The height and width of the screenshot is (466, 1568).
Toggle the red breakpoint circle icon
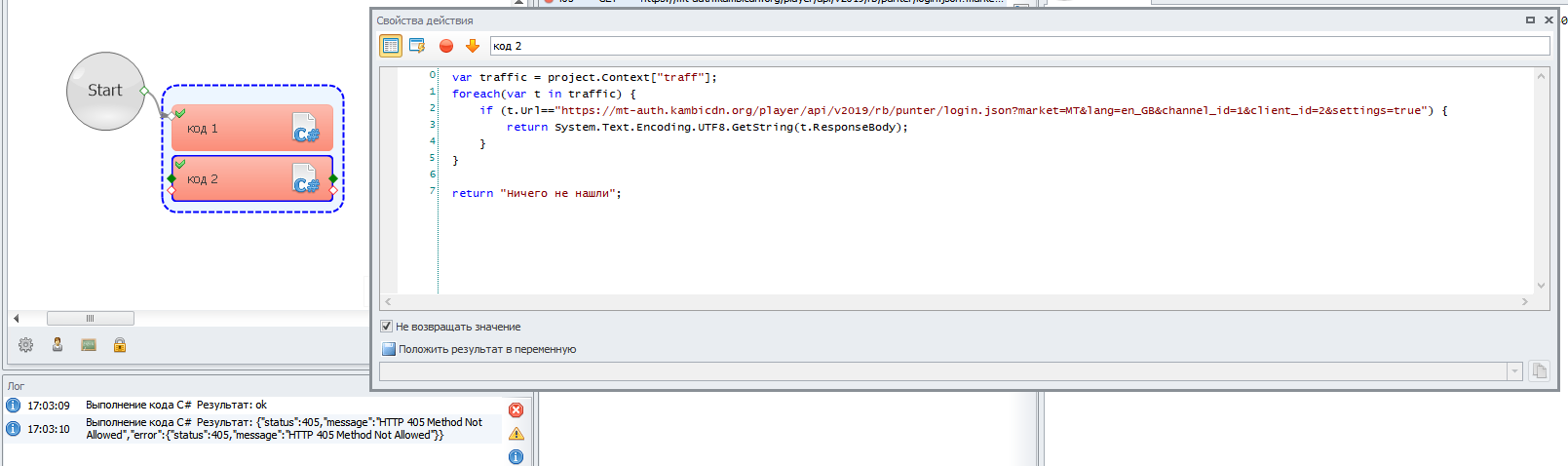pos(446,46)
